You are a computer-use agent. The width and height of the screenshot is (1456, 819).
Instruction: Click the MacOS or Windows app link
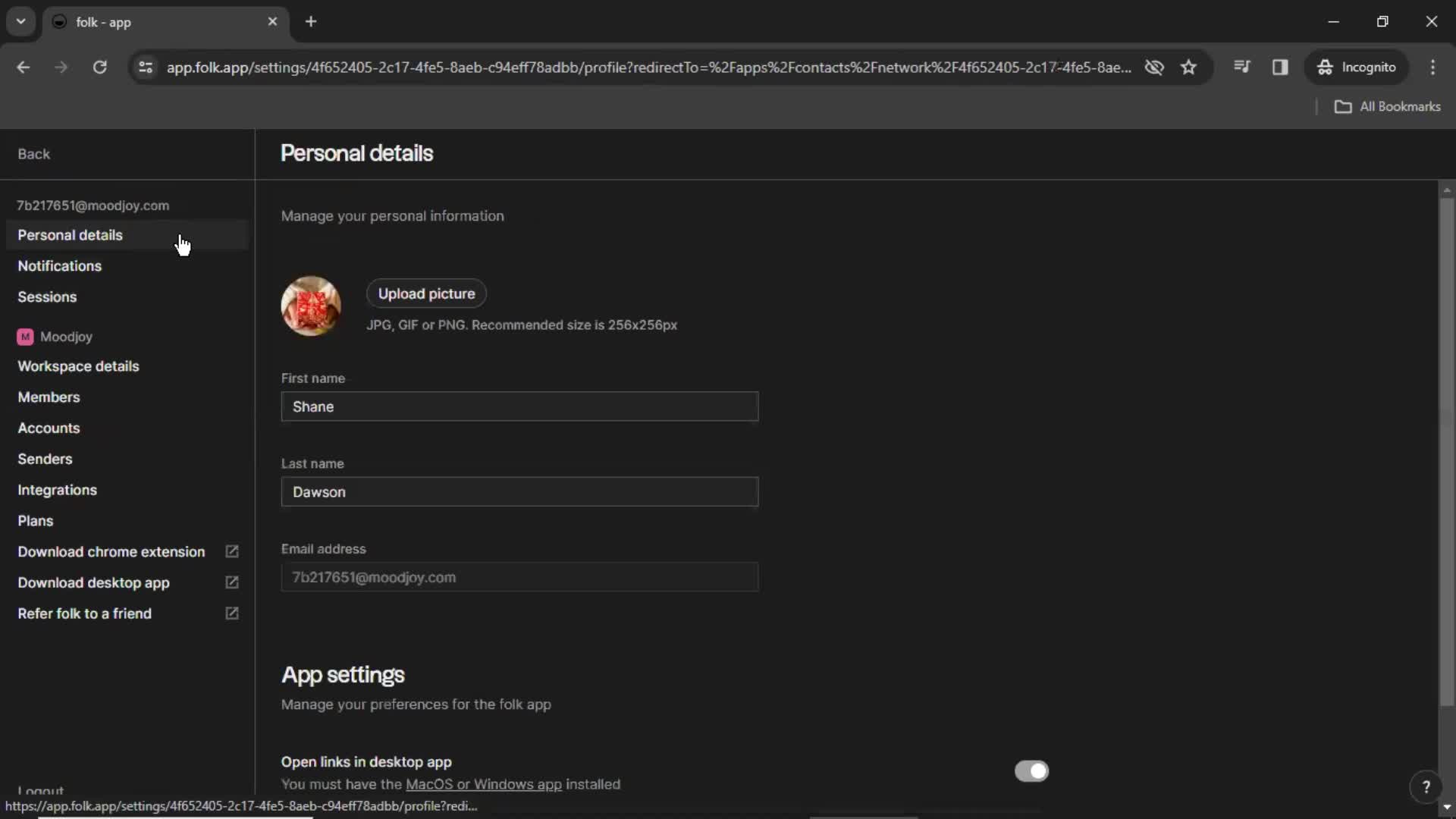tap(484, 784)
